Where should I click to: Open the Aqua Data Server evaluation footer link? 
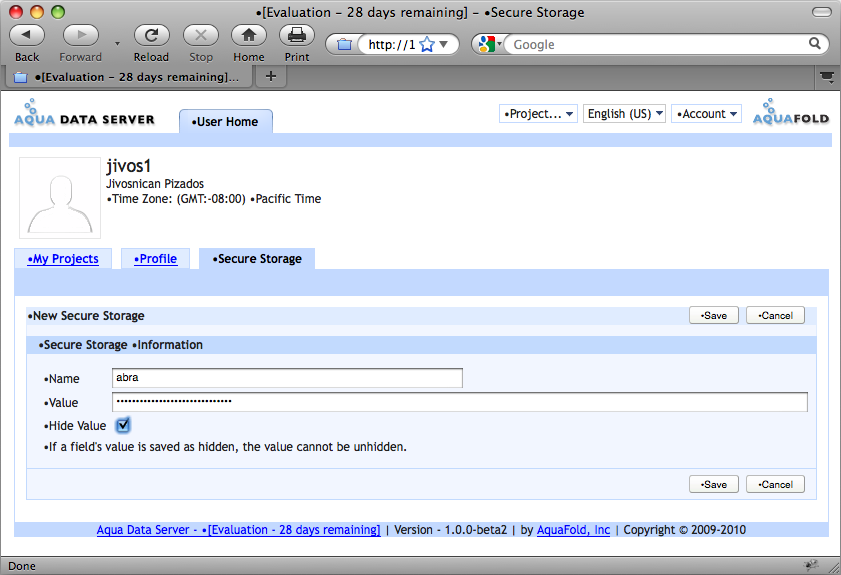pos(239,530)
